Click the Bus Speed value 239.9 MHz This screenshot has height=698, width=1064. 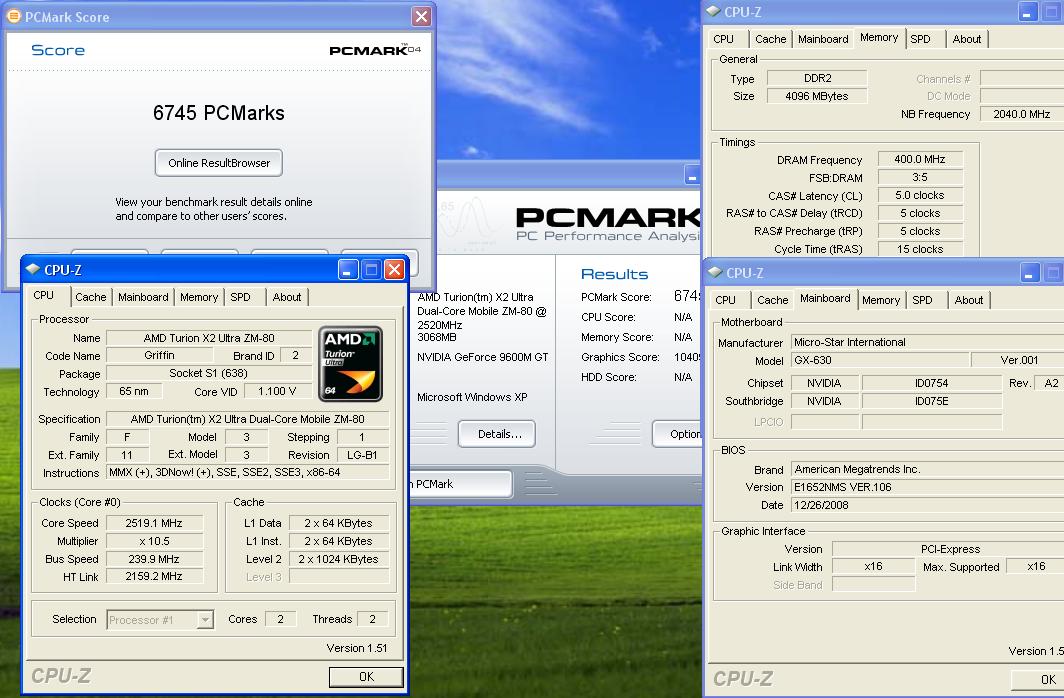[154, 559]
